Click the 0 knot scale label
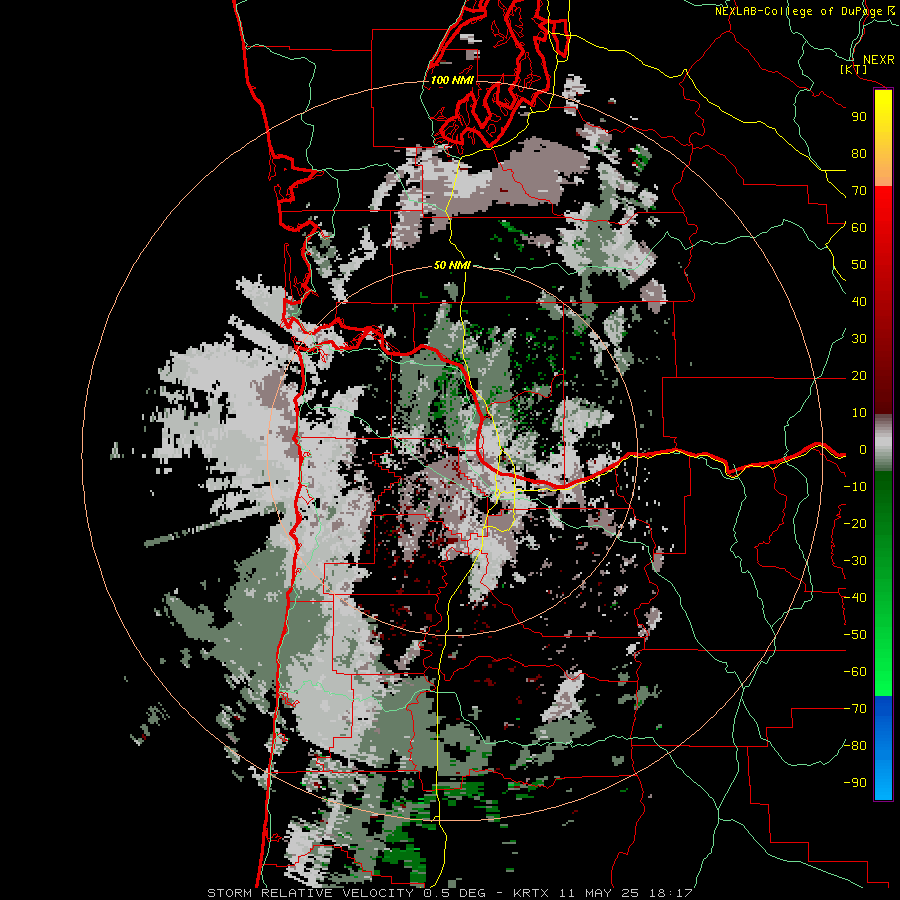 863,450
